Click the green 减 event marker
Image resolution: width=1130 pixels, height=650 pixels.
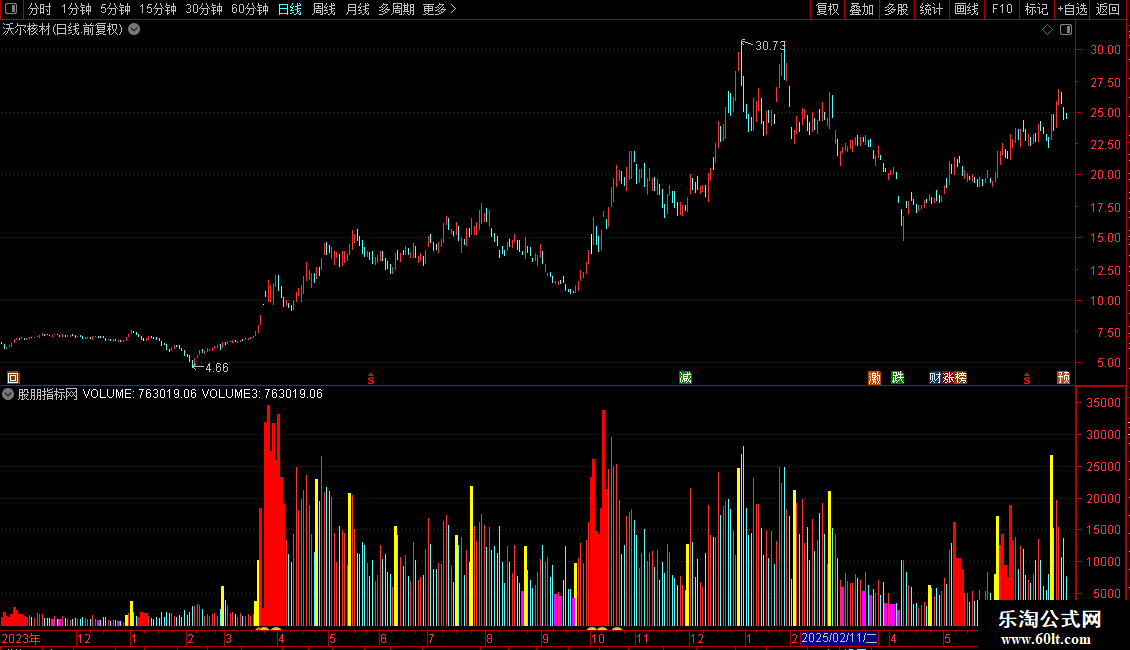685,378
